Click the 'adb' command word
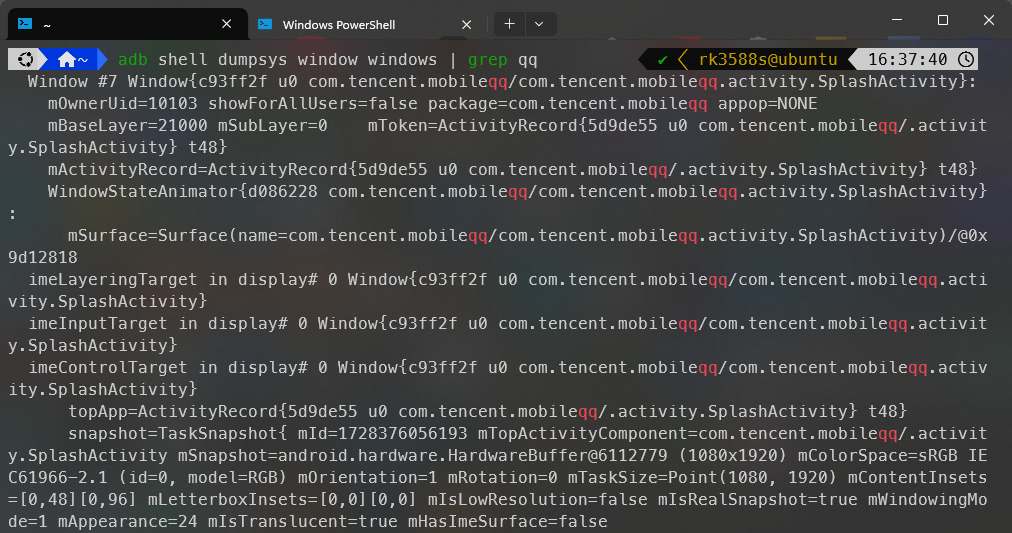This screenshot has height=533, width=1012. click(x=132, y=59)
